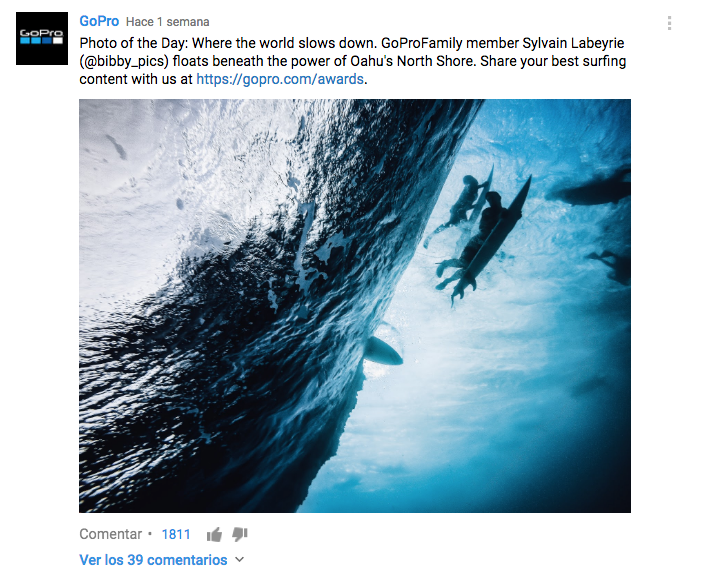Expand "Ver los 39 comentarios"
This screenshot has width=706, height=587.
coord(154,560)
